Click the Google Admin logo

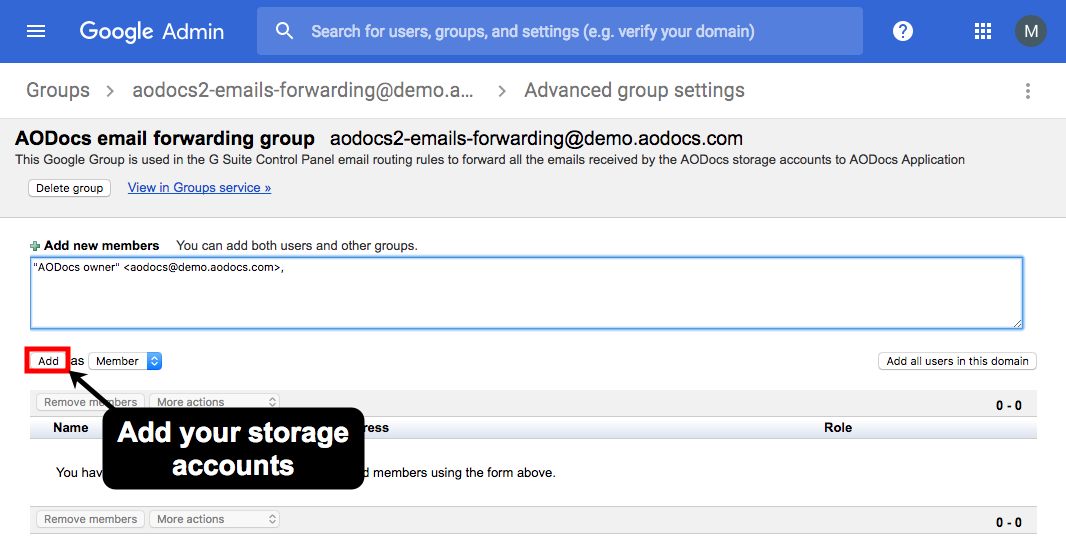(x=152, y=31)
